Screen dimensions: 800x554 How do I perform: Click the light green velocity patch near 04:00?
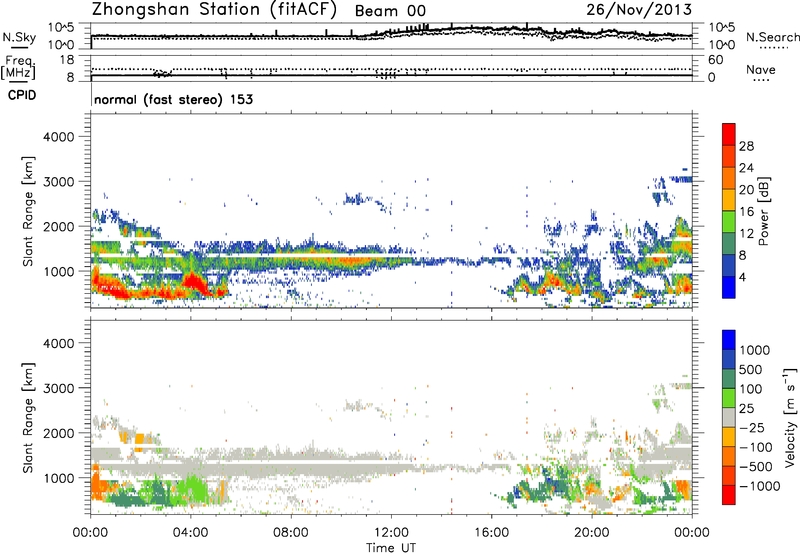click(193, 490)
